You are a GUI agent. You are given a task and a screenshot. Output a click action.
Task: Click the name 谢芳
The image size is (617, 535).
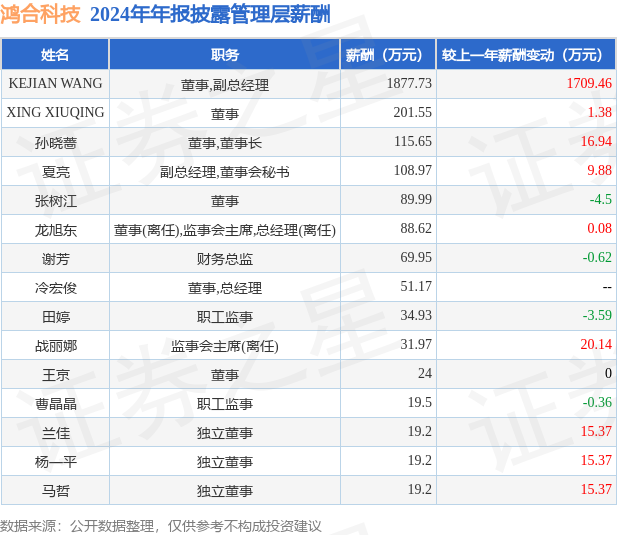coord(55,259)
